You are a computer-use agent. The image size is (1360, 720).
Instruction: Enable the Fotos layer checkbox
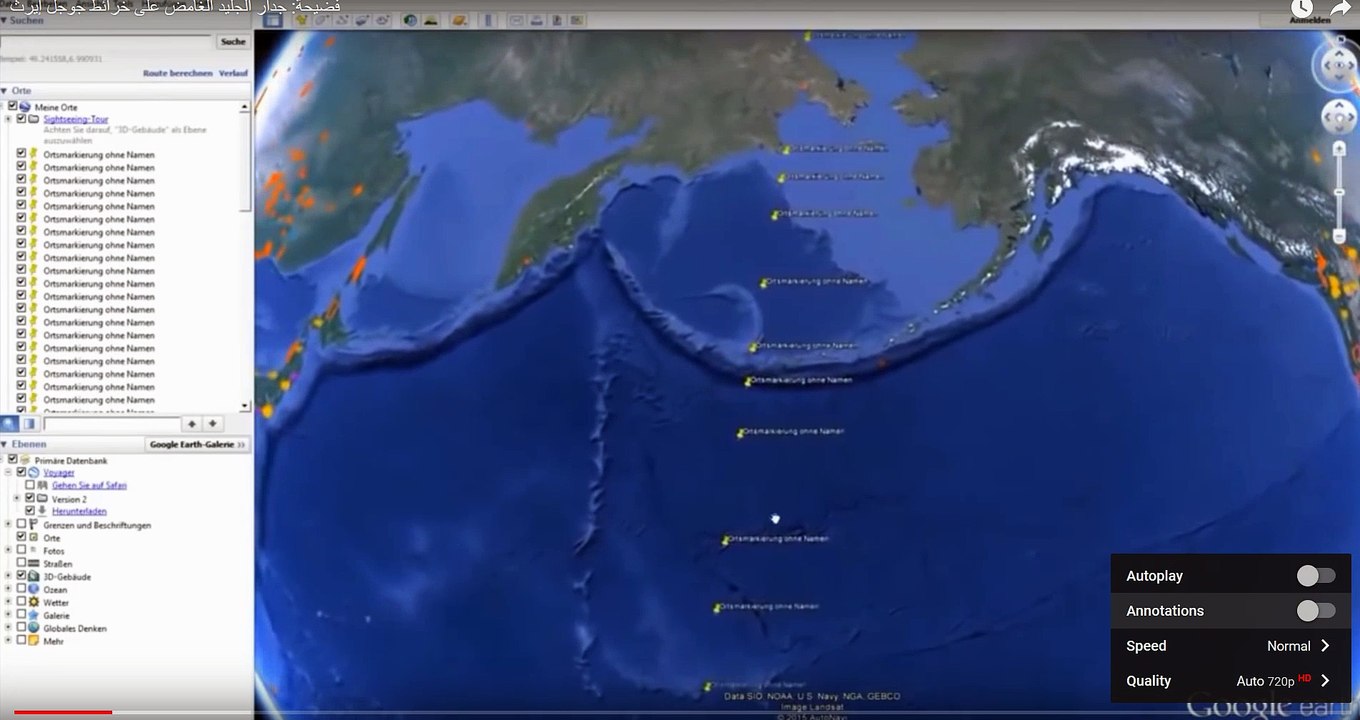pyautogui.click(x=21, y=550)
